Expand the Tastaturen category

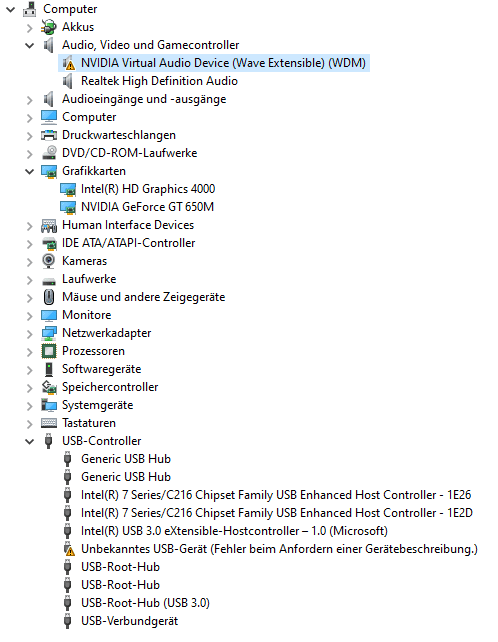point(29,424)
